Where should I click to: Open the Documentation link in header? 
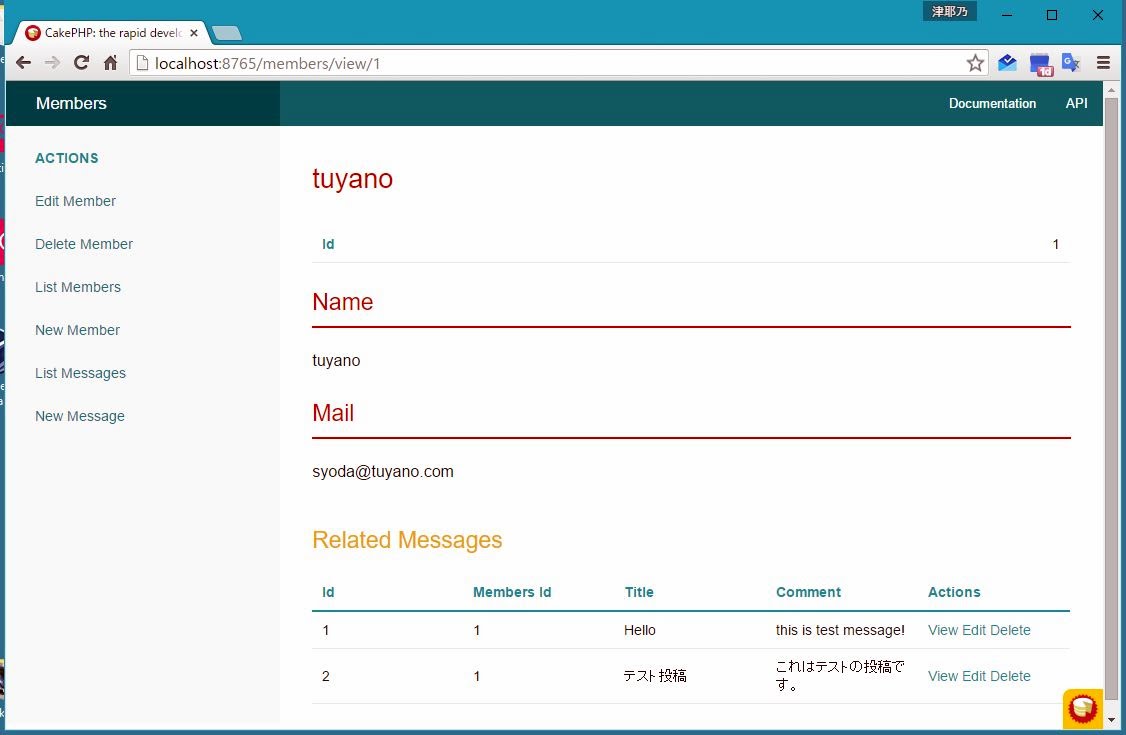pyautogui.click(x=992, y=103)
